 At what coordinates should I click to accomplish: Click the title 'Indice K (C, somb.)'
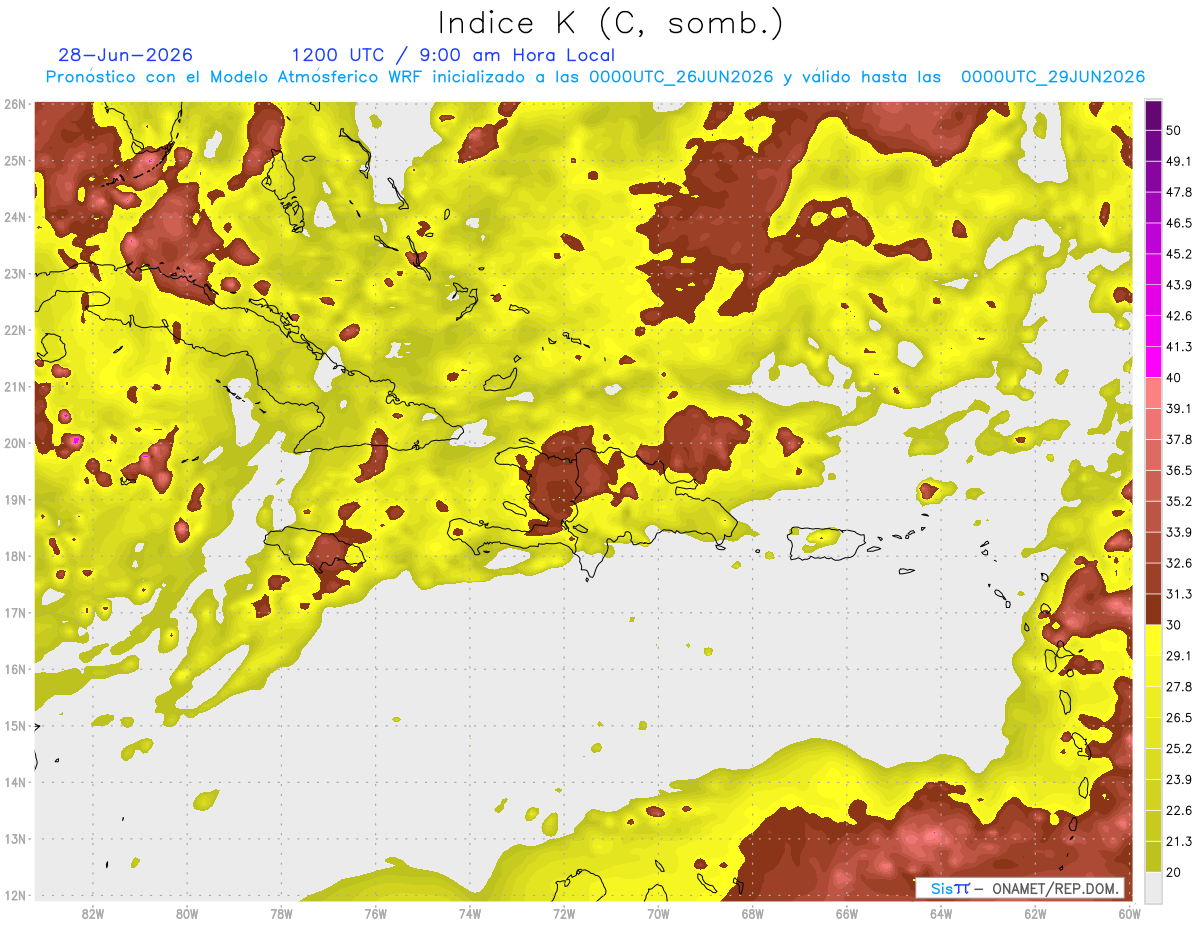pos(610,23)
